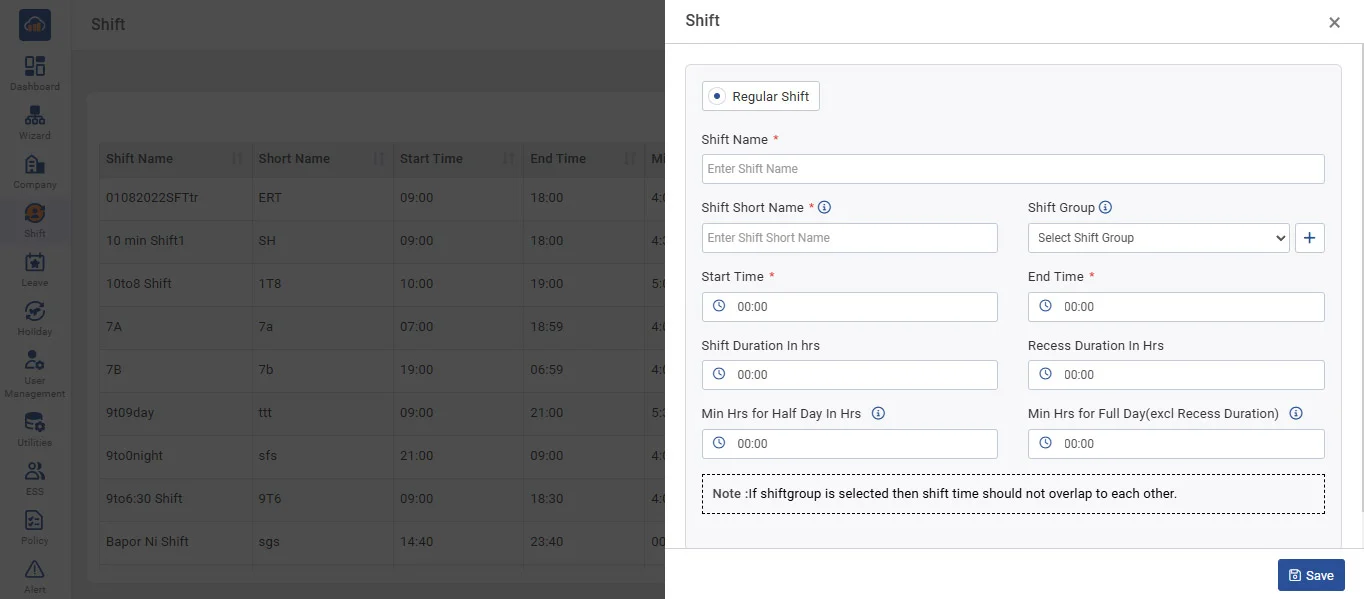Image resolution: width=1364 pixels, height=599 pixels.
Task: Click the Start Time input field
Action: 850,307
